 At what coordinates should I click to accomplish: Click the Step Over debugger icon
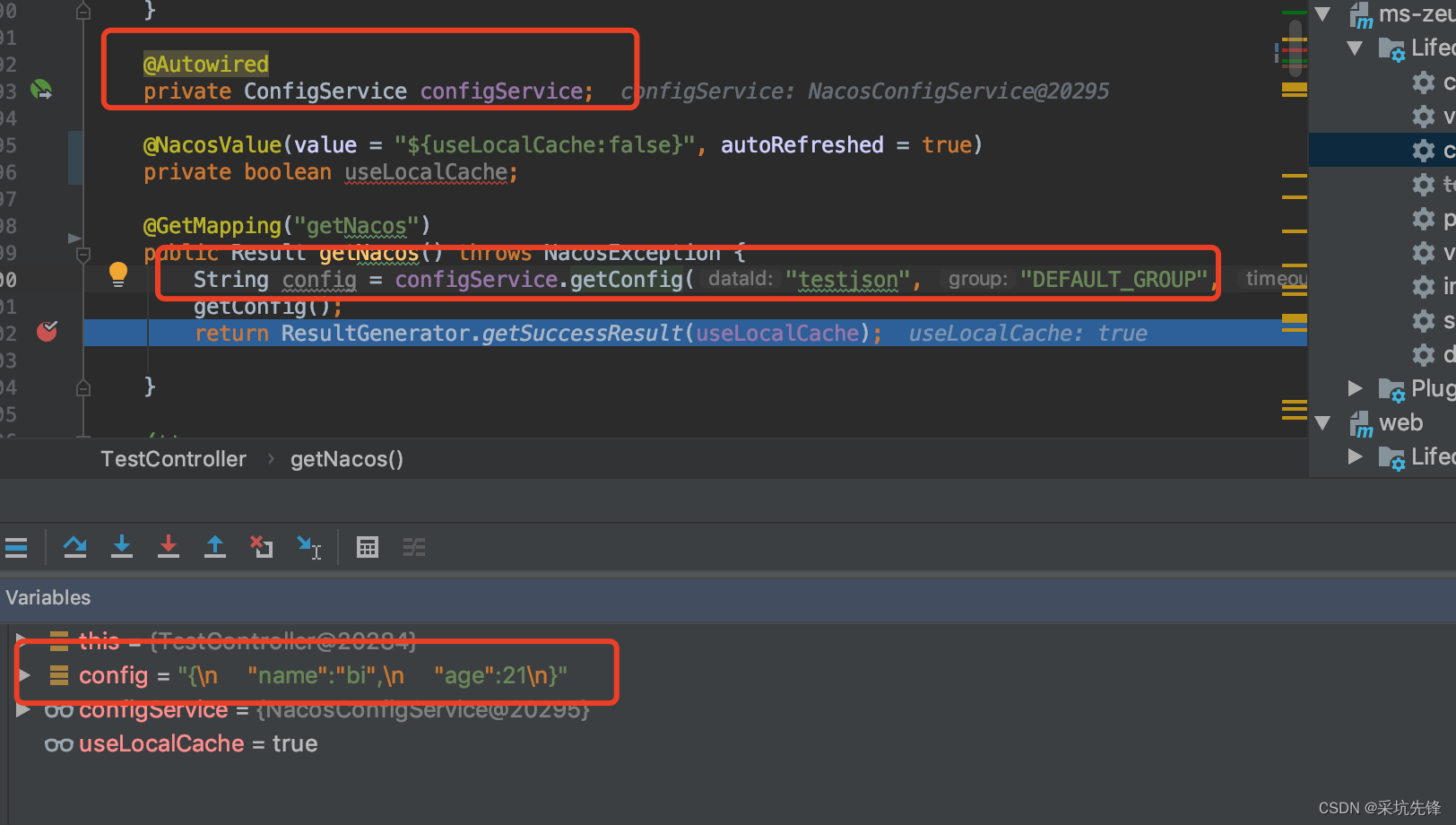coord(75,546)
